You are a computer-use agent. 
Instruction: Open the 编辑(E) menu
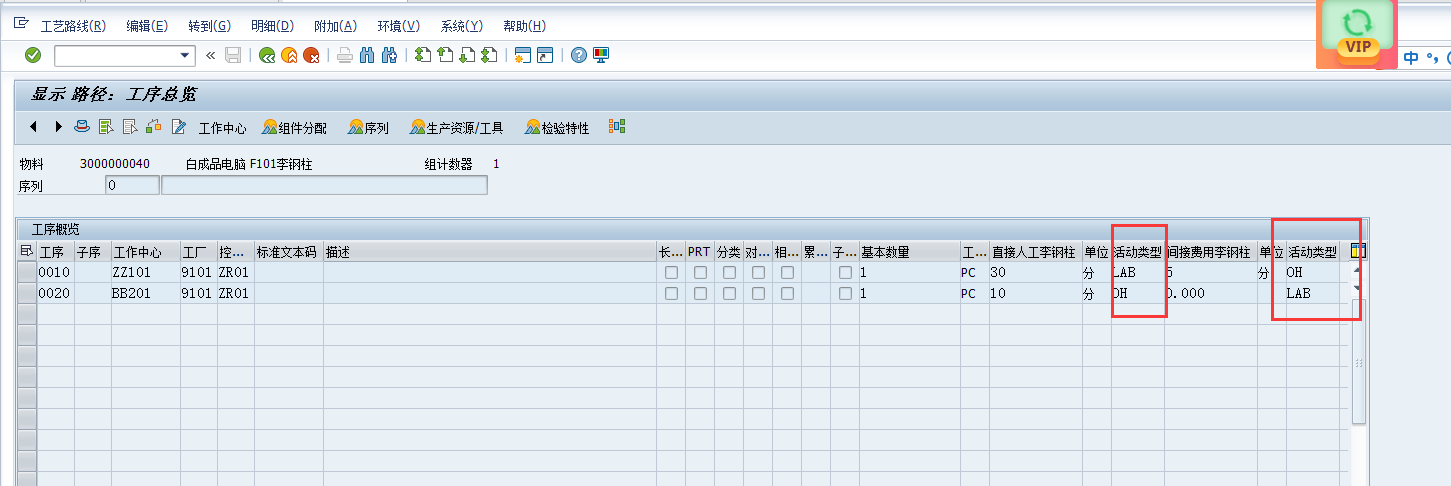click(147, 26)
